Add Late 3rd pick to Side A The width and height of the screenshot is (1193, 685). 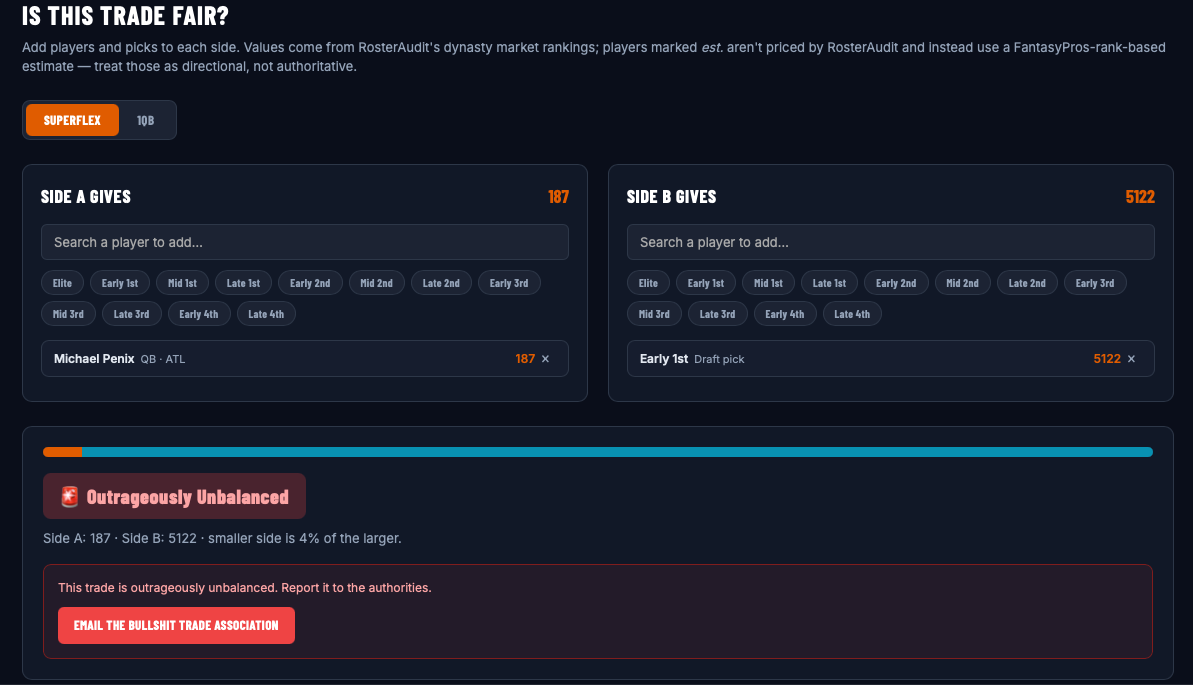coord(132,314)
